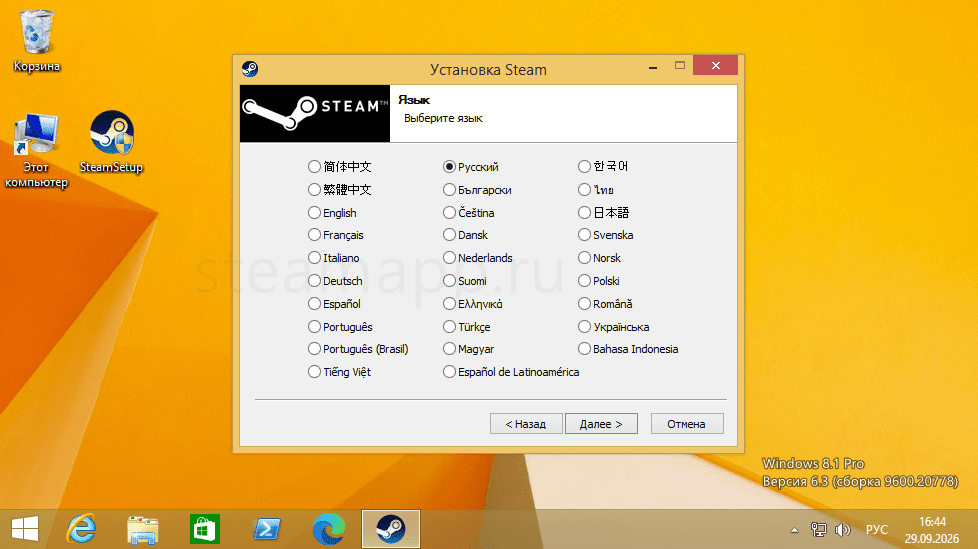Select Japanese 日本語 language
The image size is (978, 549).
coord(604,213)
